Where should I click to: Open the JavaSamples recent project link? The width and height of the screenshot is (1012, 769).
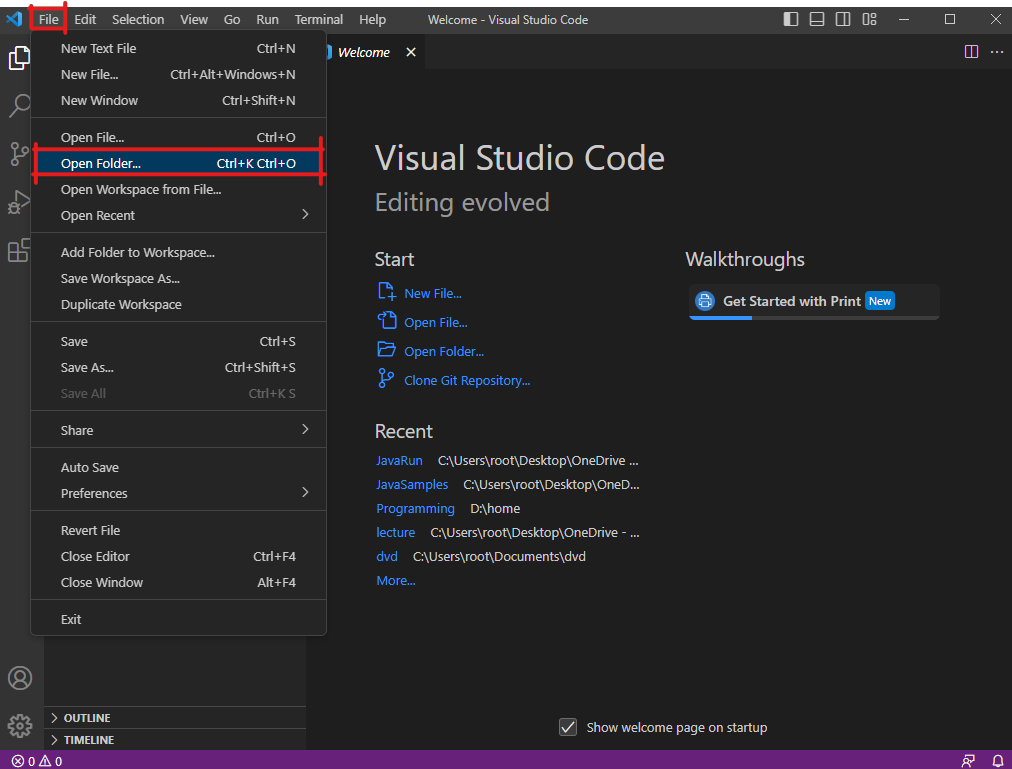click(x=412, y=484)
